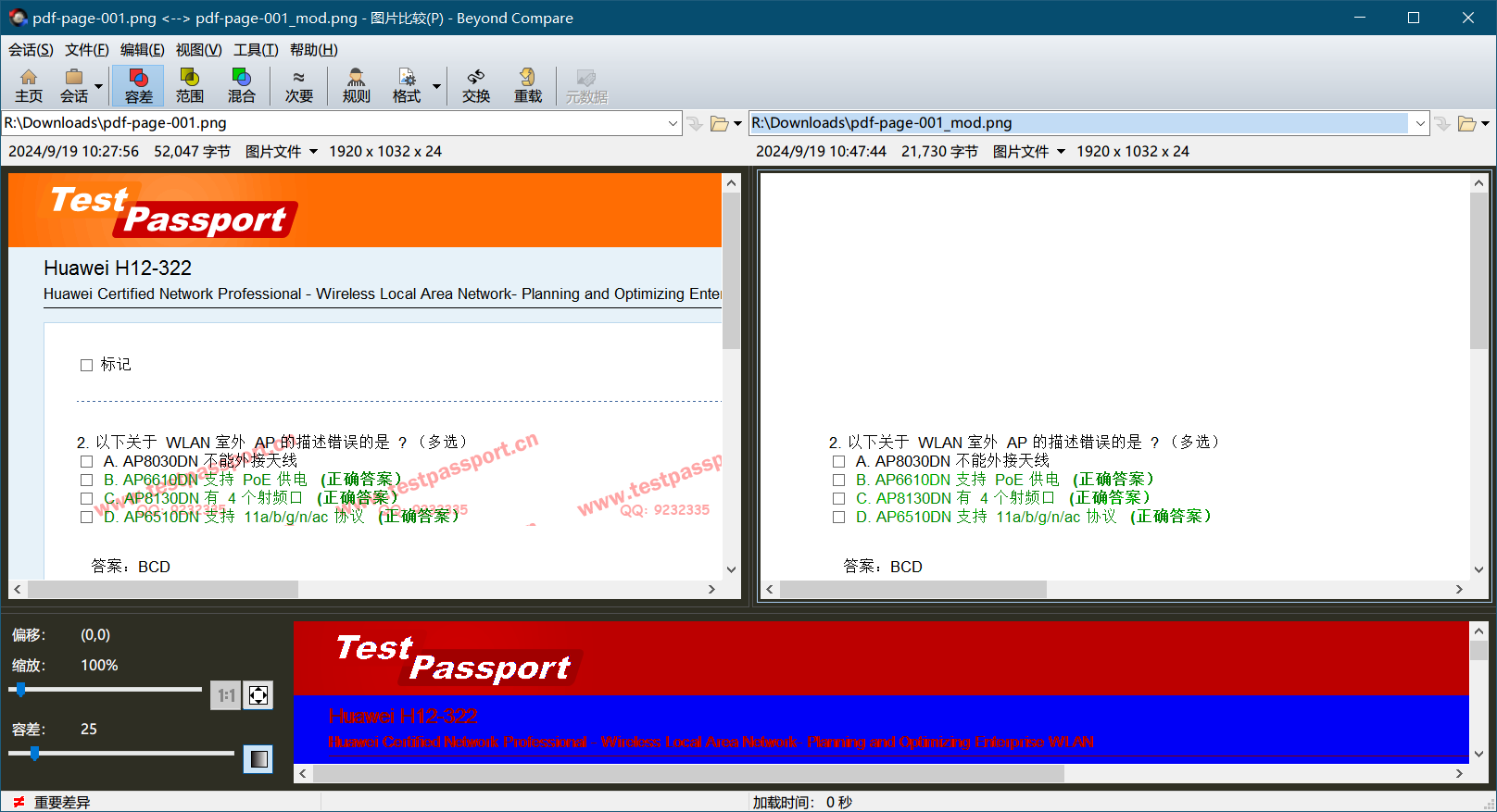The image size is (1497, 812).
Task: Select the 混合 blend view mode icon
Action: [242, 85]
